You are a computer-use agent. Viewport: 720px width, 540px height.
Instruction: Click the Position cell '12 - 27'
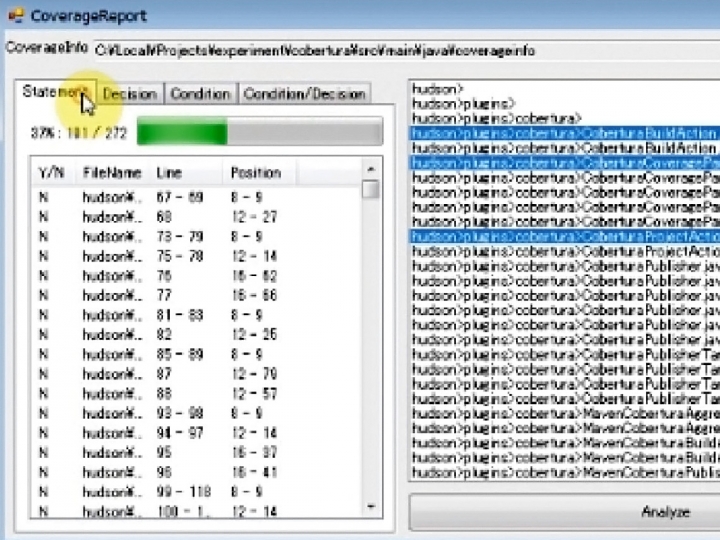pyautogui.click(x=254, y=217)
